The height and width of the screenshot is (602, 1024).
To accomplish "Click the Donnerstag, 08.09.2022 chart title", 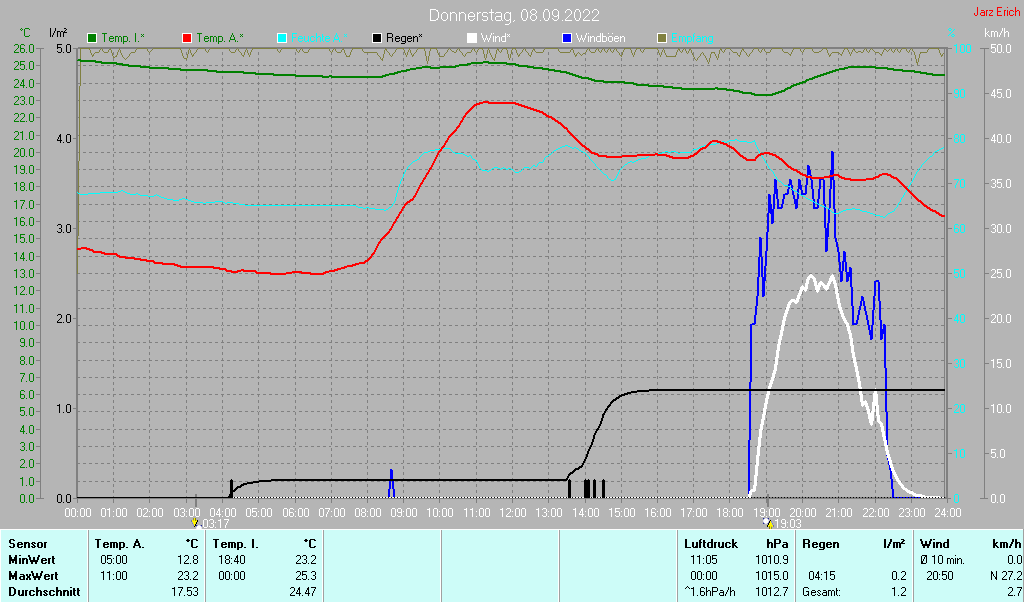I will (514, 15).
